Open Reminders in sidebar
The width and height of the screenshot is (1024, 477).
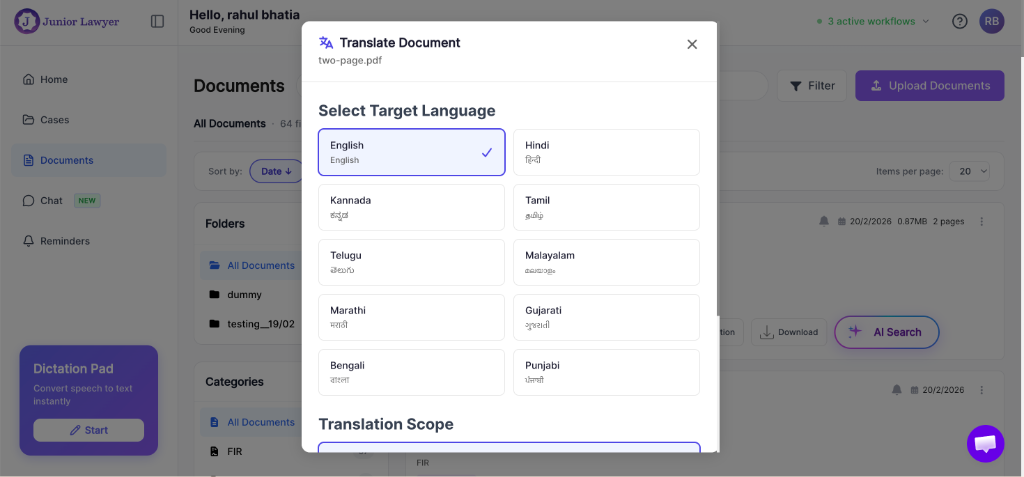89,241
